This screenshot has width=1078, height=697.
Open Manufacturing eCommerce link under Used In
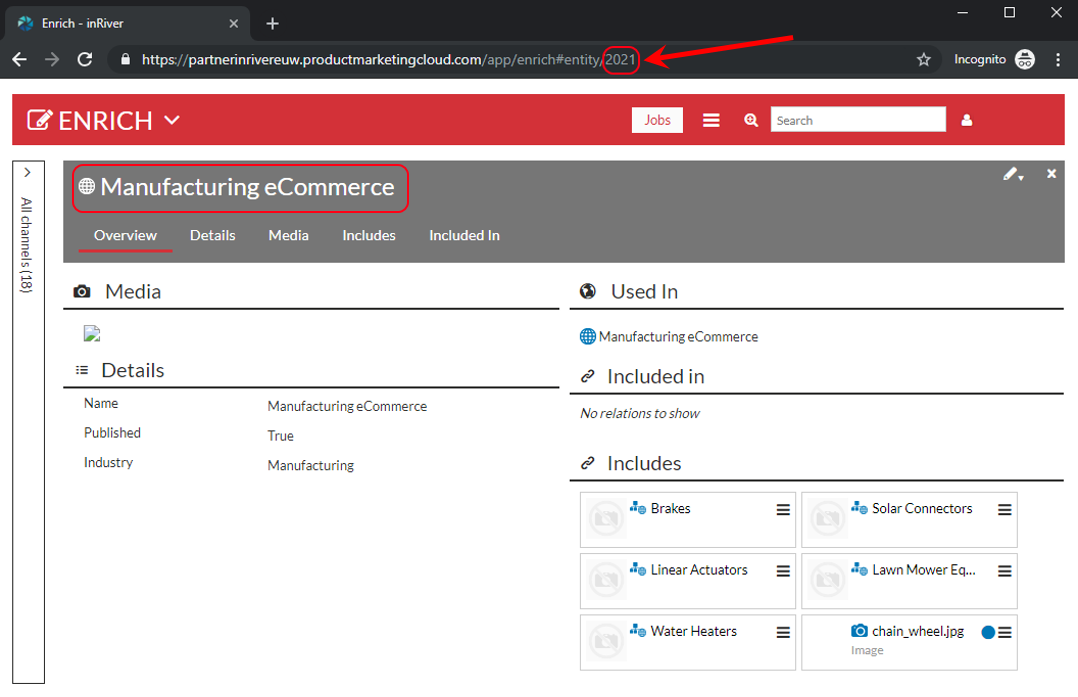pos(678,336)
